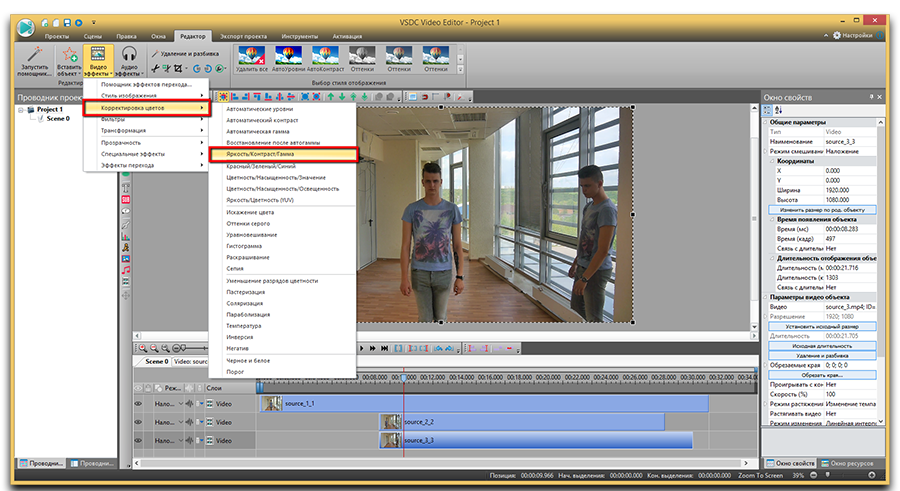The width and height of the screenshot is (900, 491).
Task: Apply the АвтоУровни style preset
Action: [x=288, y=59]
